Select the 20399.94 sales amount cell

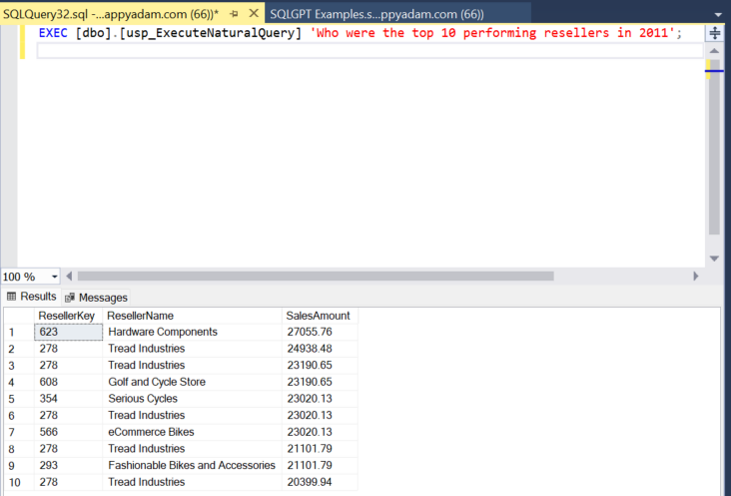320,482
